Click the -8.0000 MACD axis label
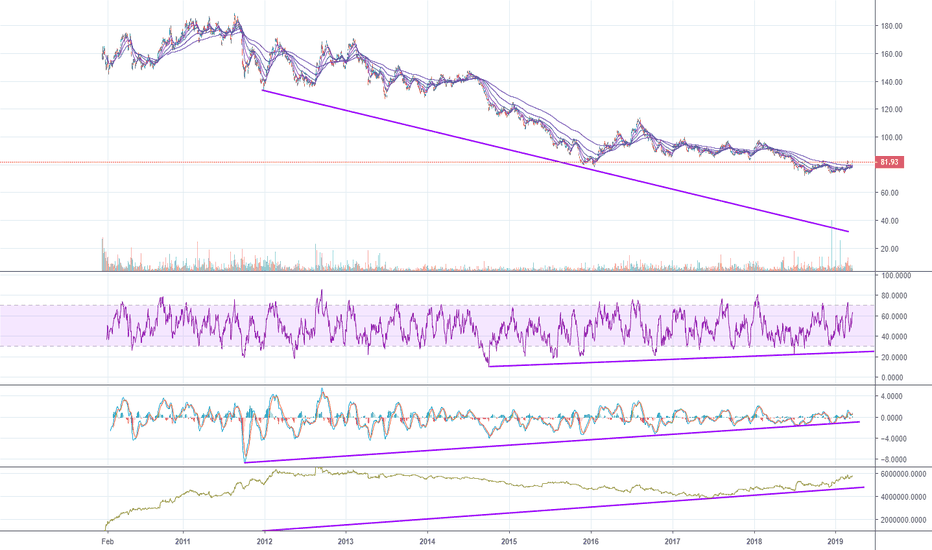 [x=891, y=460]
